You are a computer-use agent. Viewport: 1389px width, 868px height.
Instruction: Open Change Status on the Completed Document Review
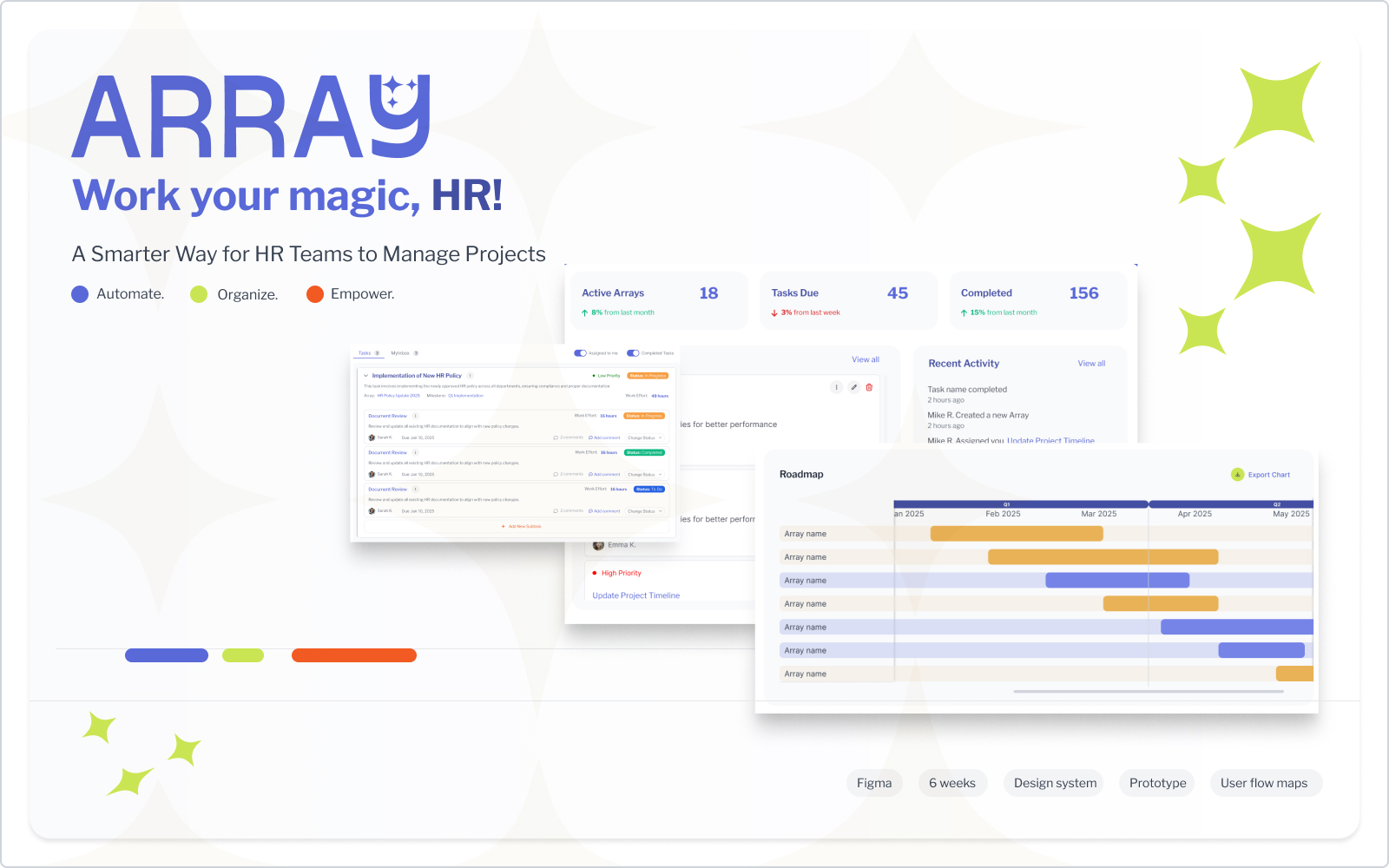point(644,474)
